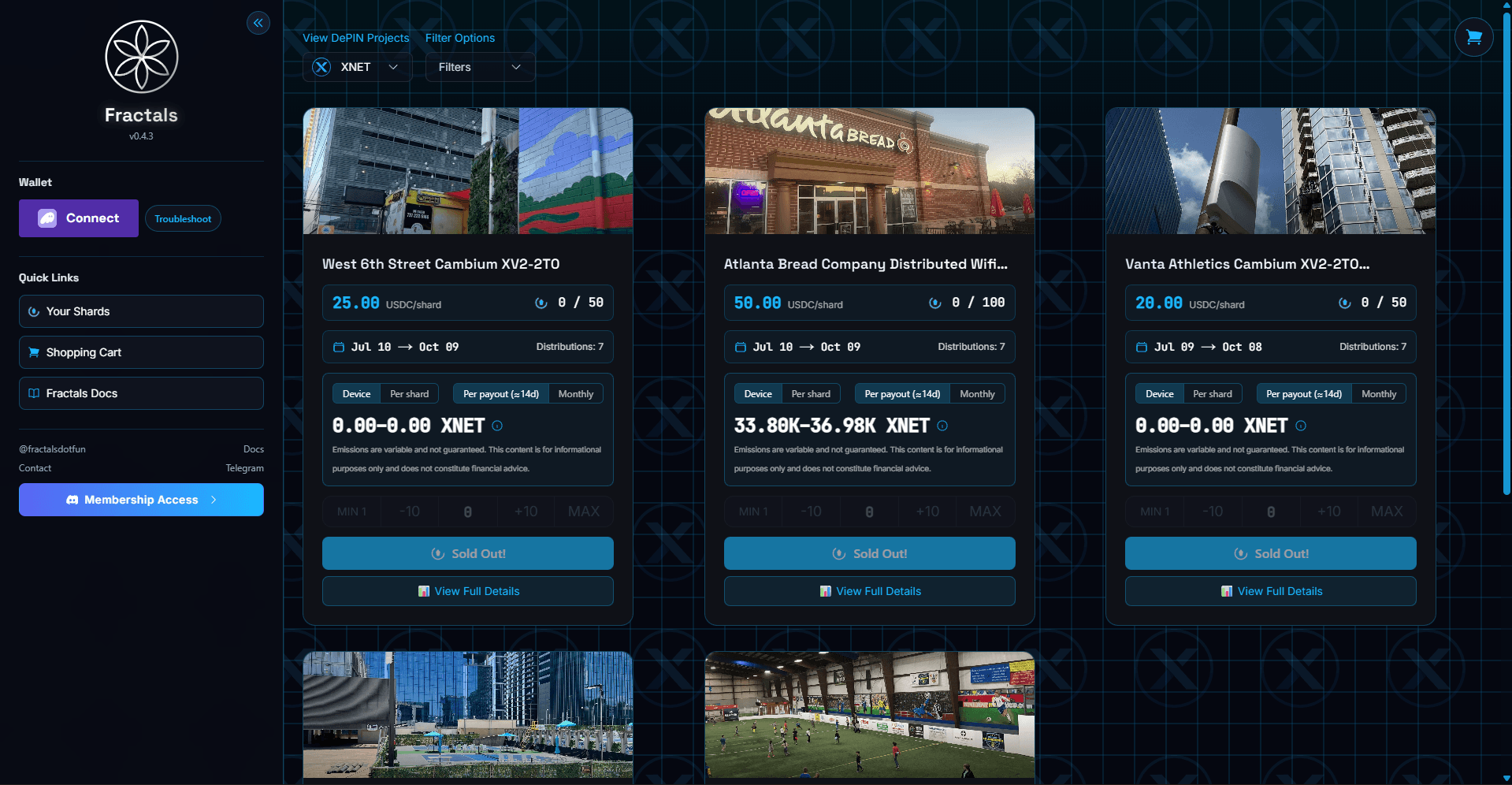Open the shopping cart icon at top right
This screenshot has height=785, width=1512.
(x=1473, y=37)
